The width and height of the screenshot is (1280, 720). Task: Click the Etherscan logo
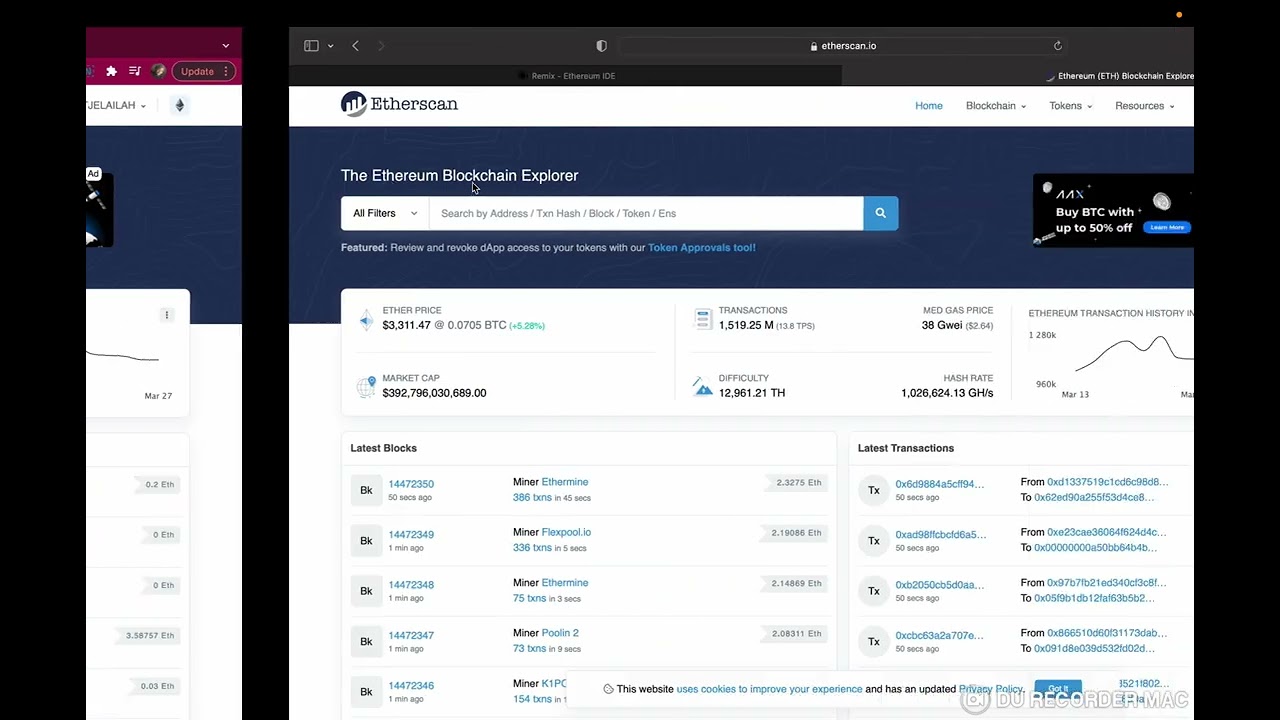(399, 104)
